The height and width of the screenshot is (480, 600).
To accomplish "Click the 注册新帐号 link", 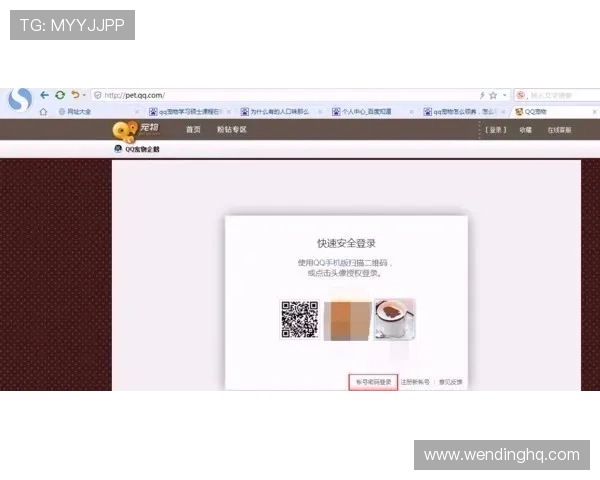I will 415,382.
